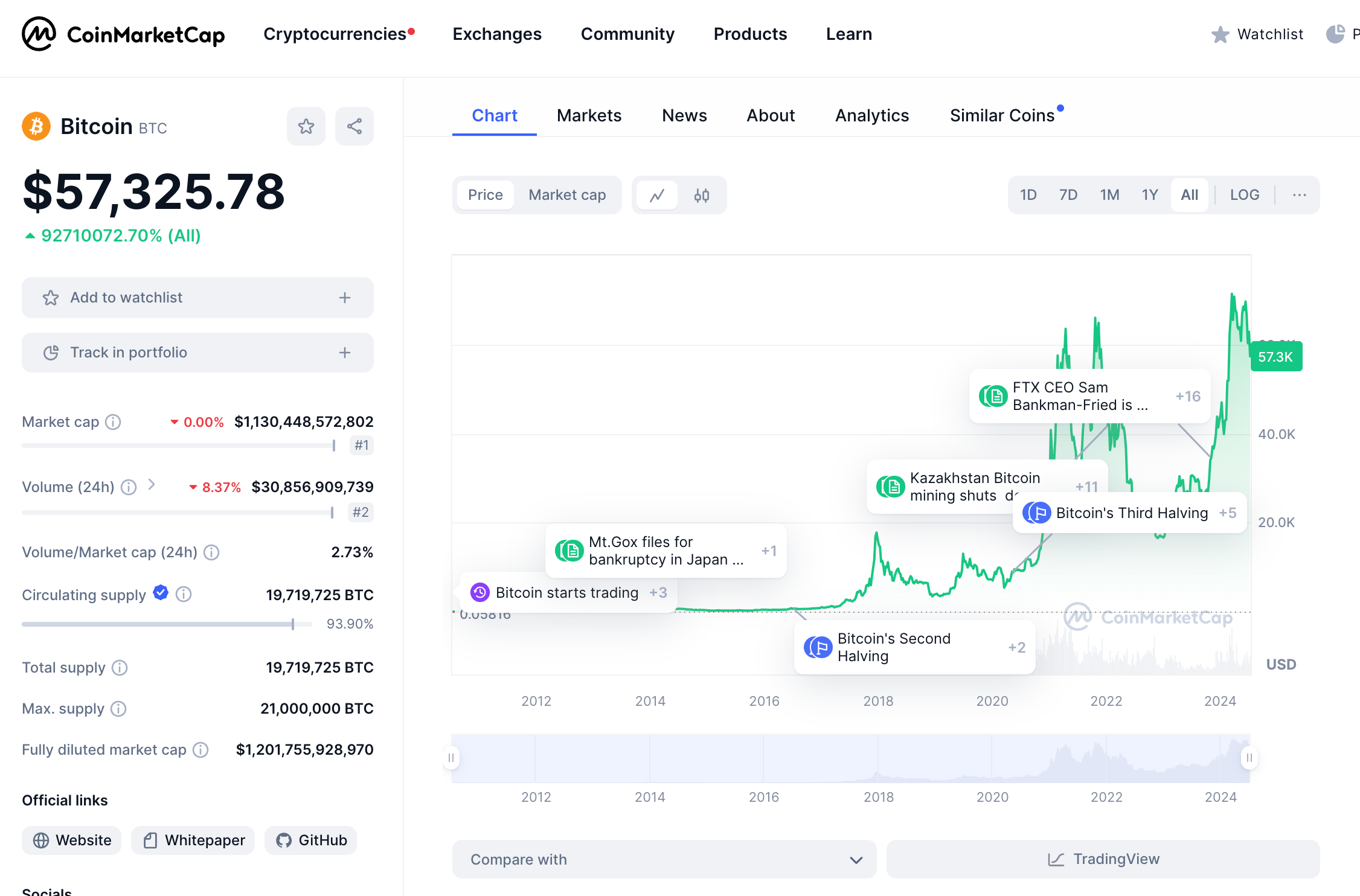Open the GitHub link

311,840
